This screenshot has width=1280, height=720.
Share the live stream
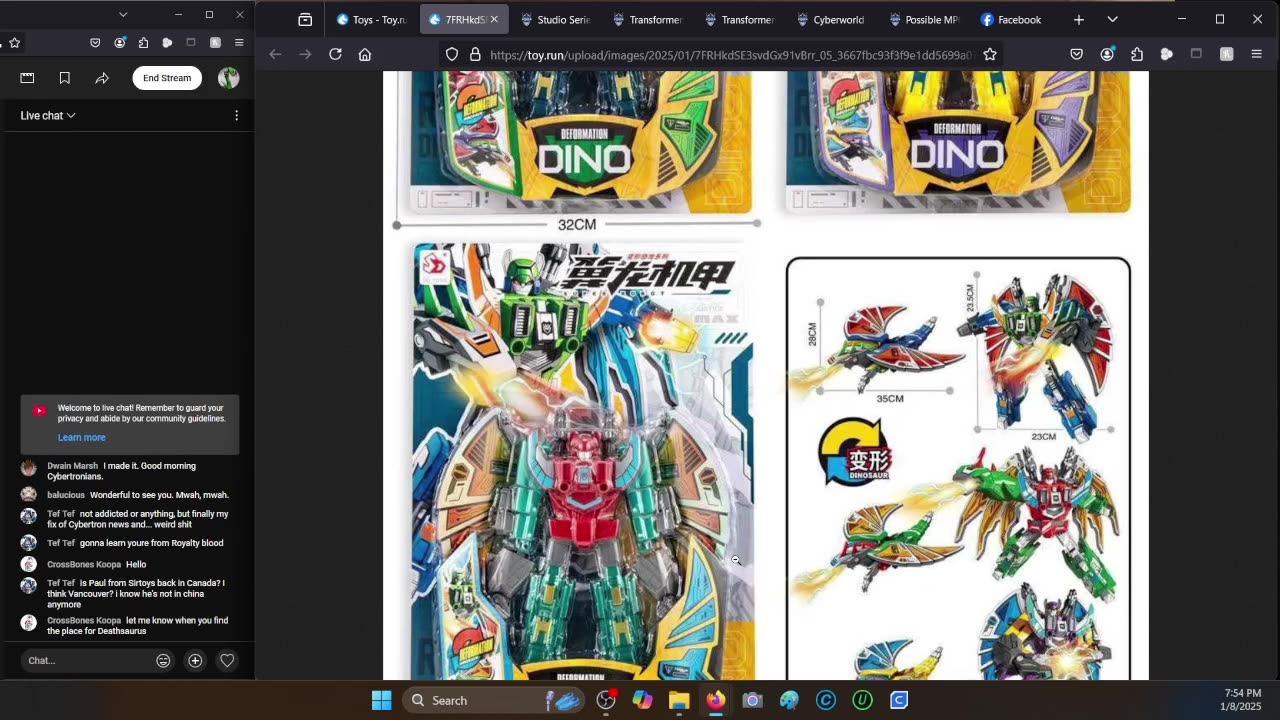point(102,78)
